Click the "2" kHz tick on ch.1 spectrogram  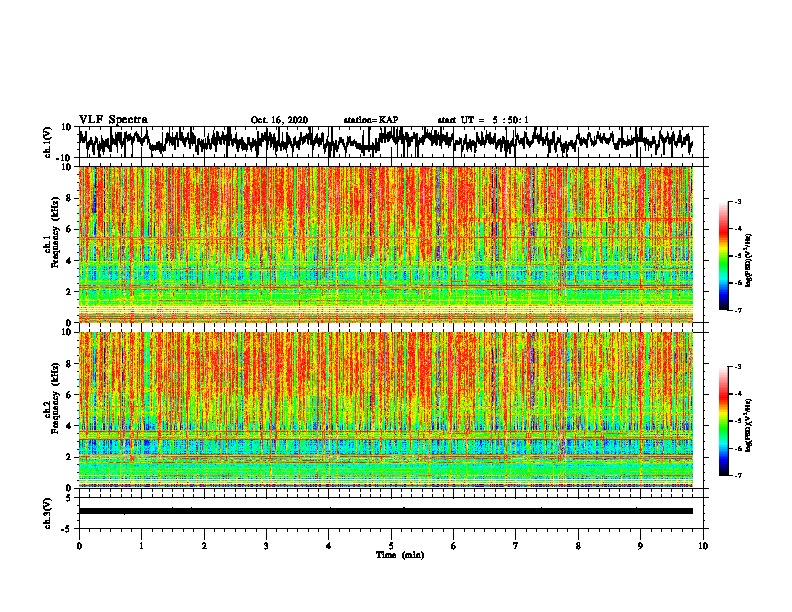click(69, 291)
